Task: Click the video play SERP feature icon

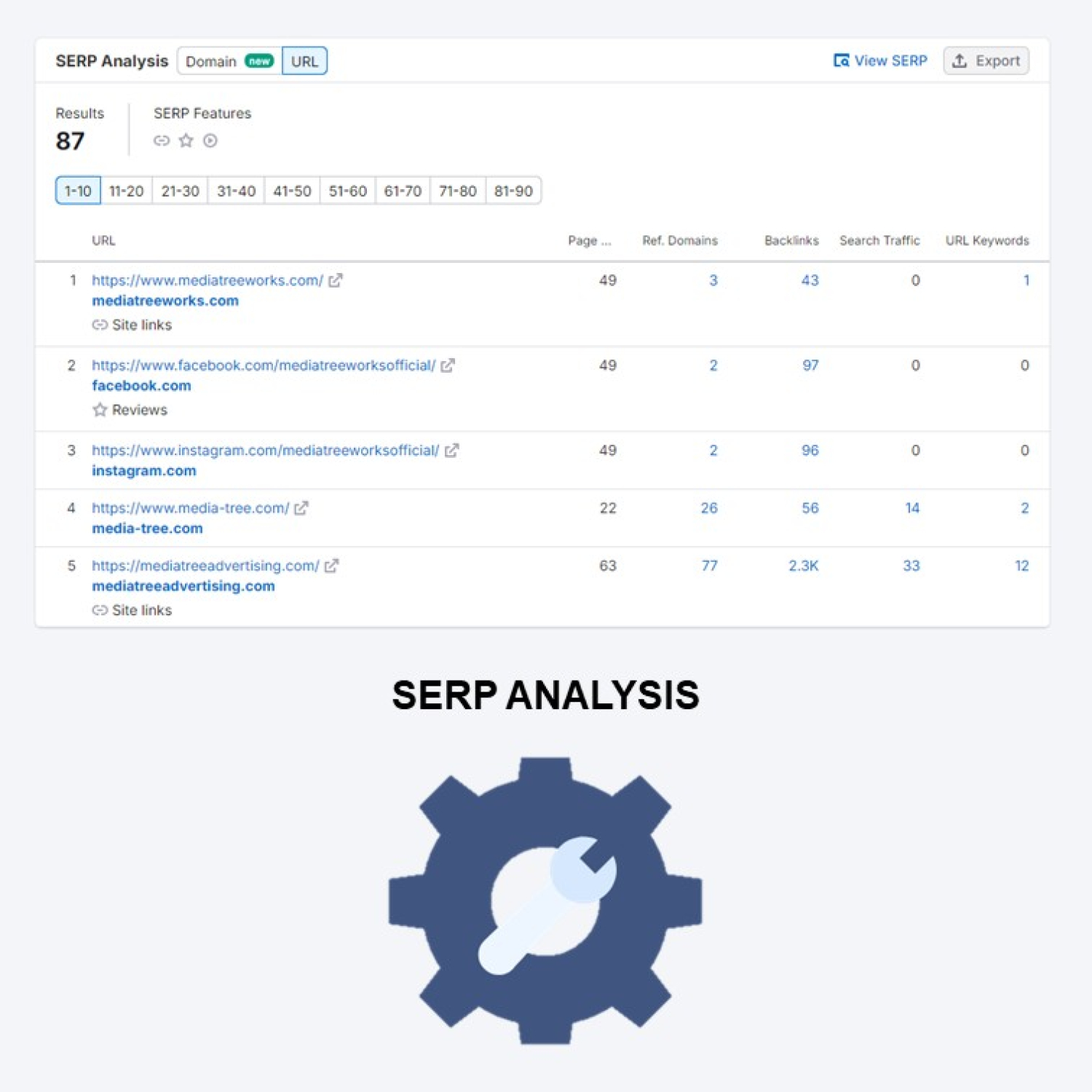Action: [210, 141]
